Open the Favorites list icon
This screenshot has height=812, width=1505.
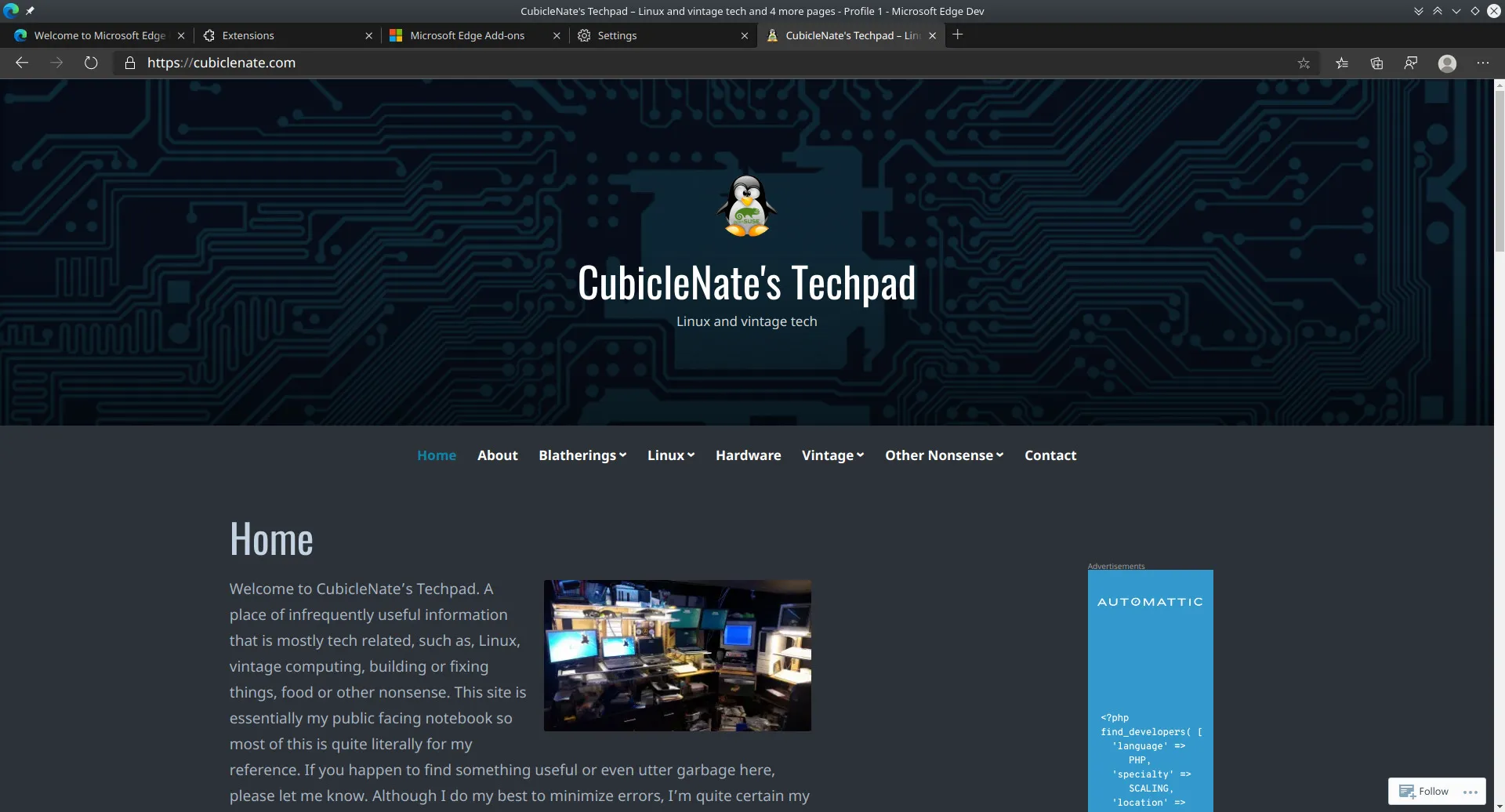click(x=1342, y=63)
